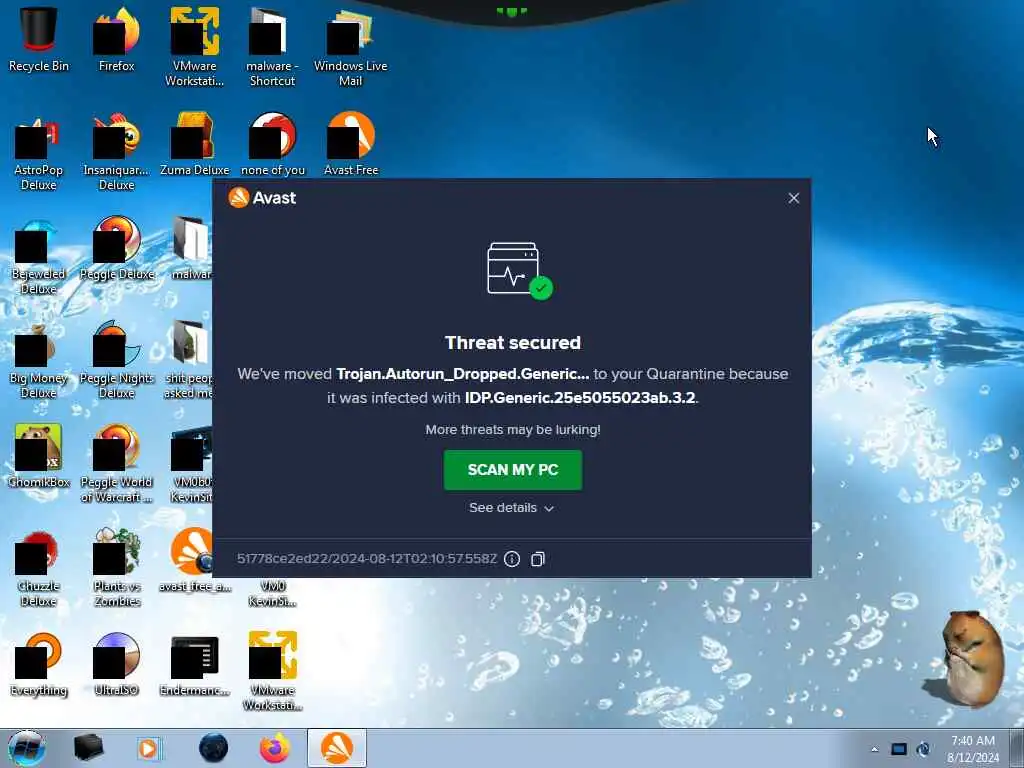Copy the threat ID with copy icon
Screen dimensions: 1024x768
[537, 559]
